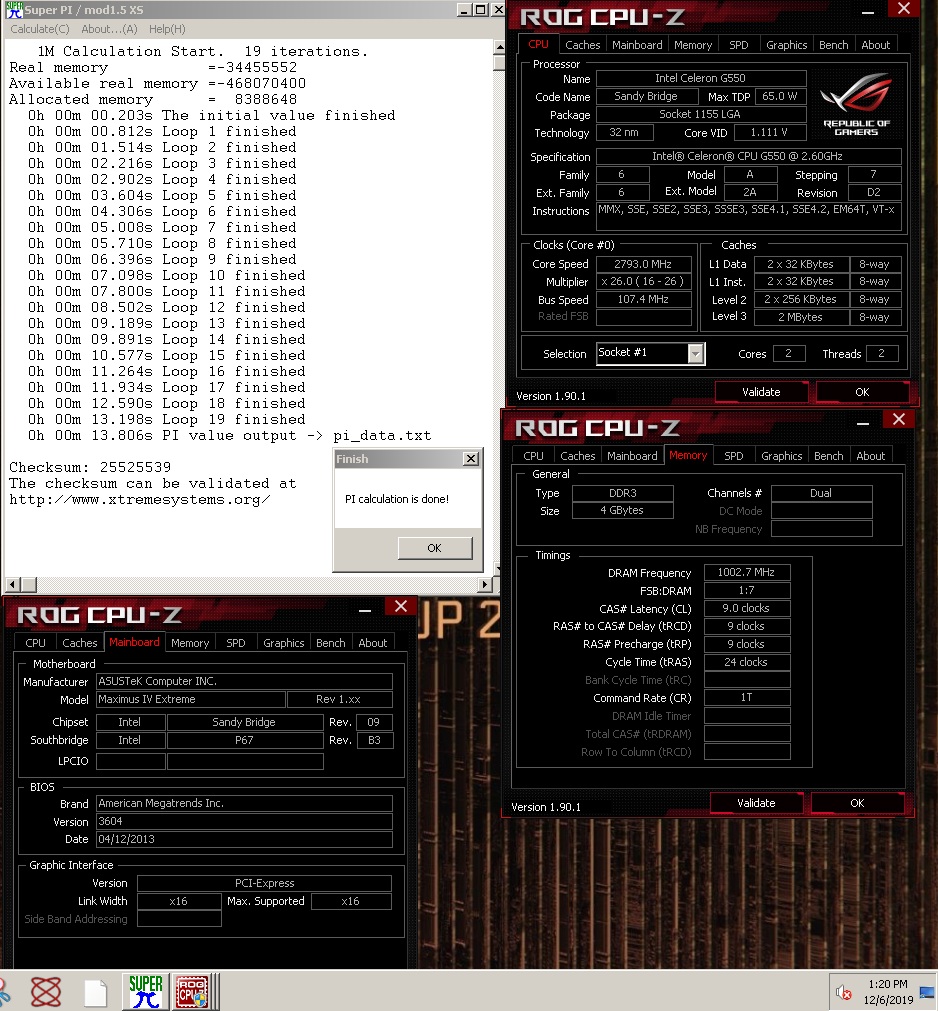Click the Super PI taskbar icon
Image resolution: width=938 pixels, height=1011 pixels.
click(146, 991)
